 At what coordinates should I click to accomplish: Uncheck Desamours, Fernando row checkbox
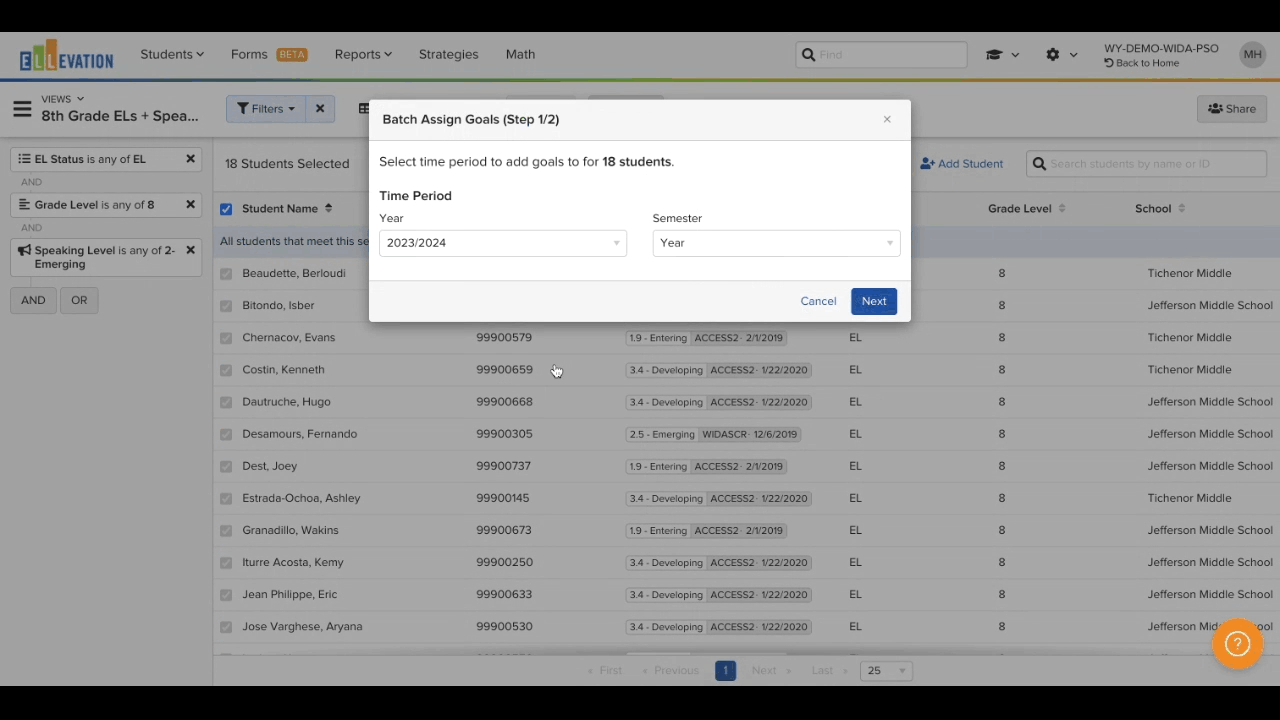tap(226, 434)
